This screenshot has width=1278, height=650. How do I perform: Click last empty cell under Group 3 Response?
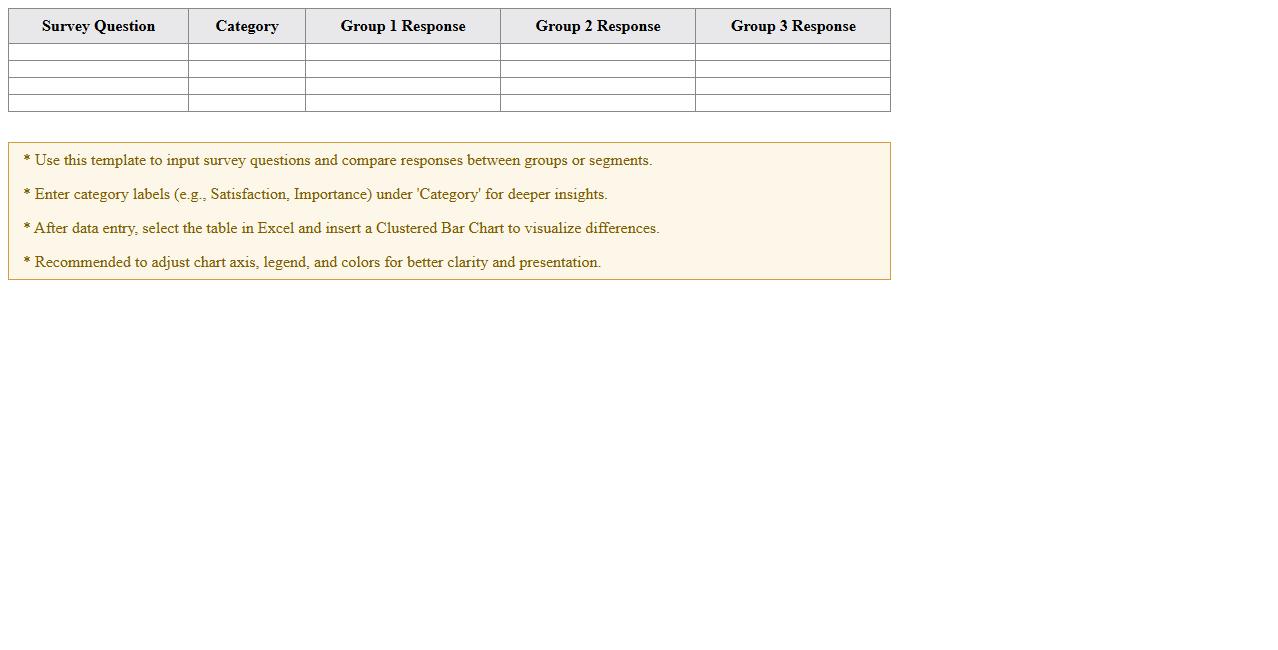pos(792,103)
